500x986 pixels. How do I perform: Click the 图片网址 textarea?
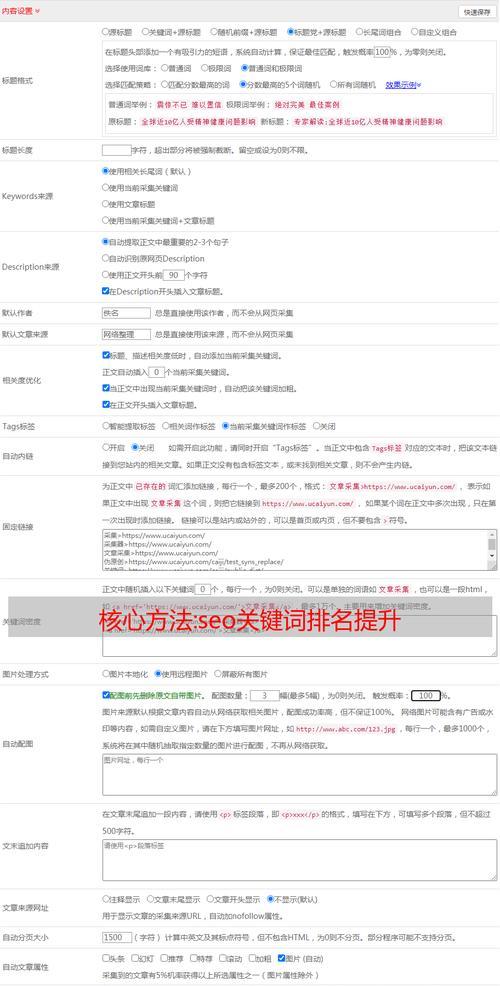[x=299, y=774]
